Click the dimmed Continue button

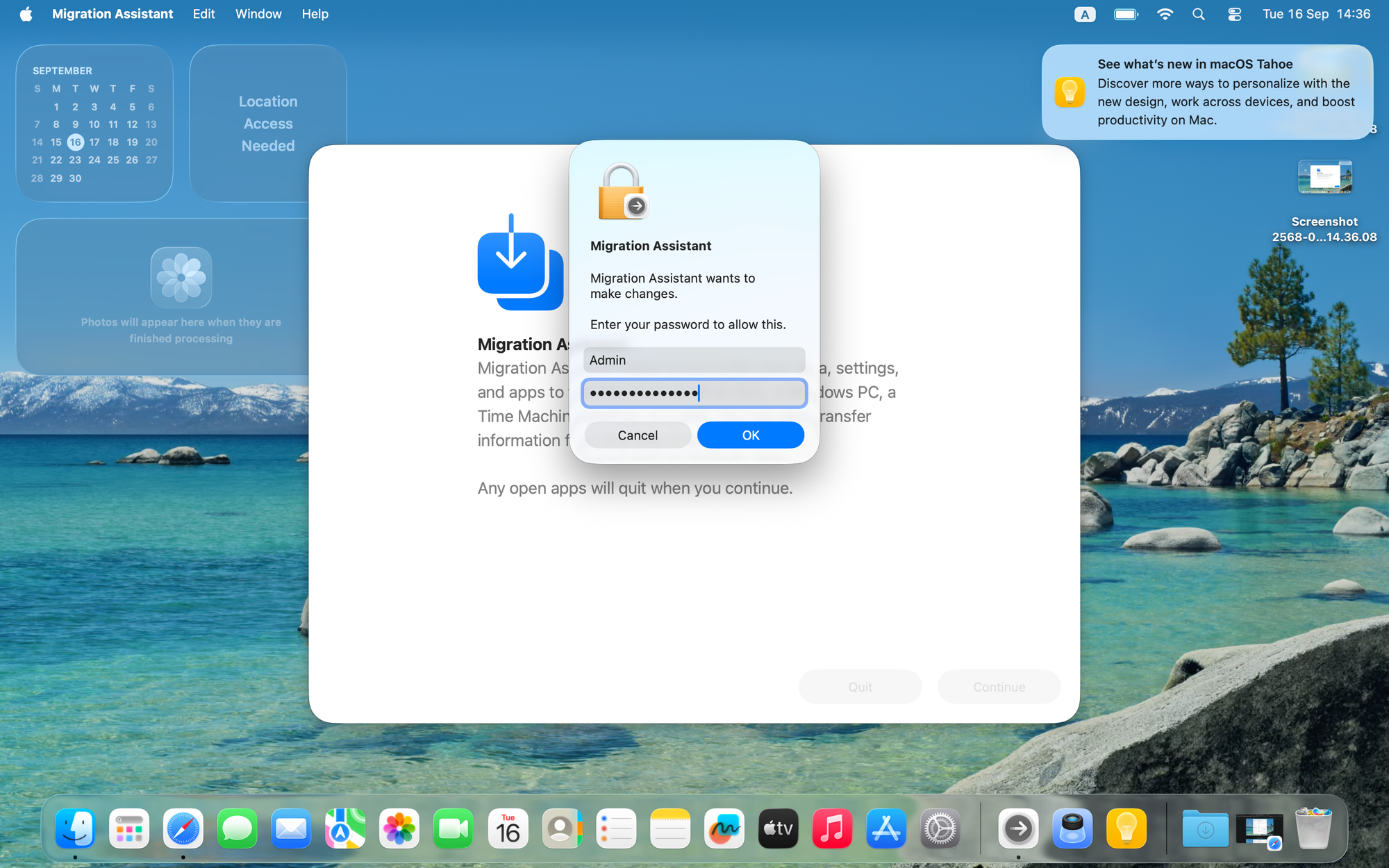[999, 686]
